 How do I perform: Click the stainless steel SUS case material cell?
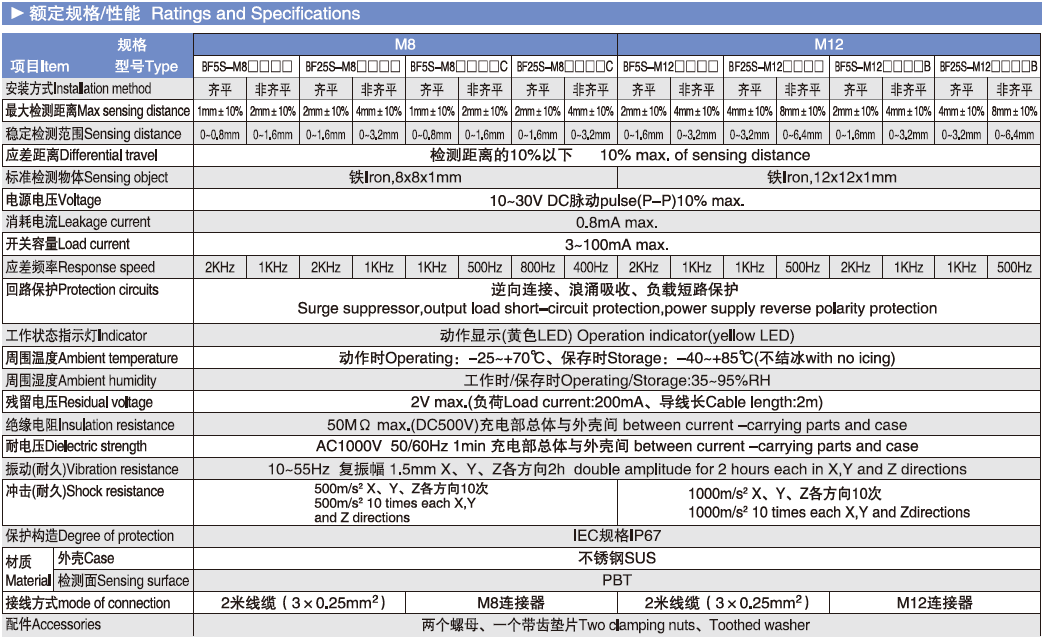(x=616, y=558)
